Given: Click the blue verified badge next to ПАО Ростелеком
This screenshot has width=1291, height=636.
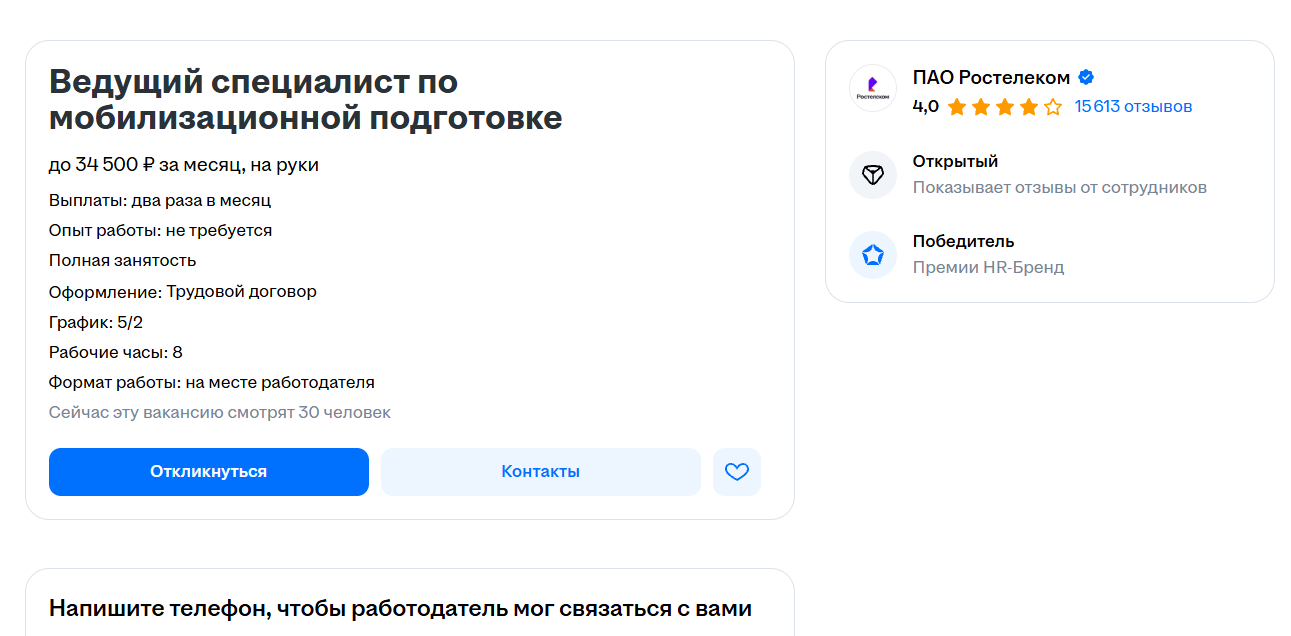Looking at the screenshot, I should 1086,78.
